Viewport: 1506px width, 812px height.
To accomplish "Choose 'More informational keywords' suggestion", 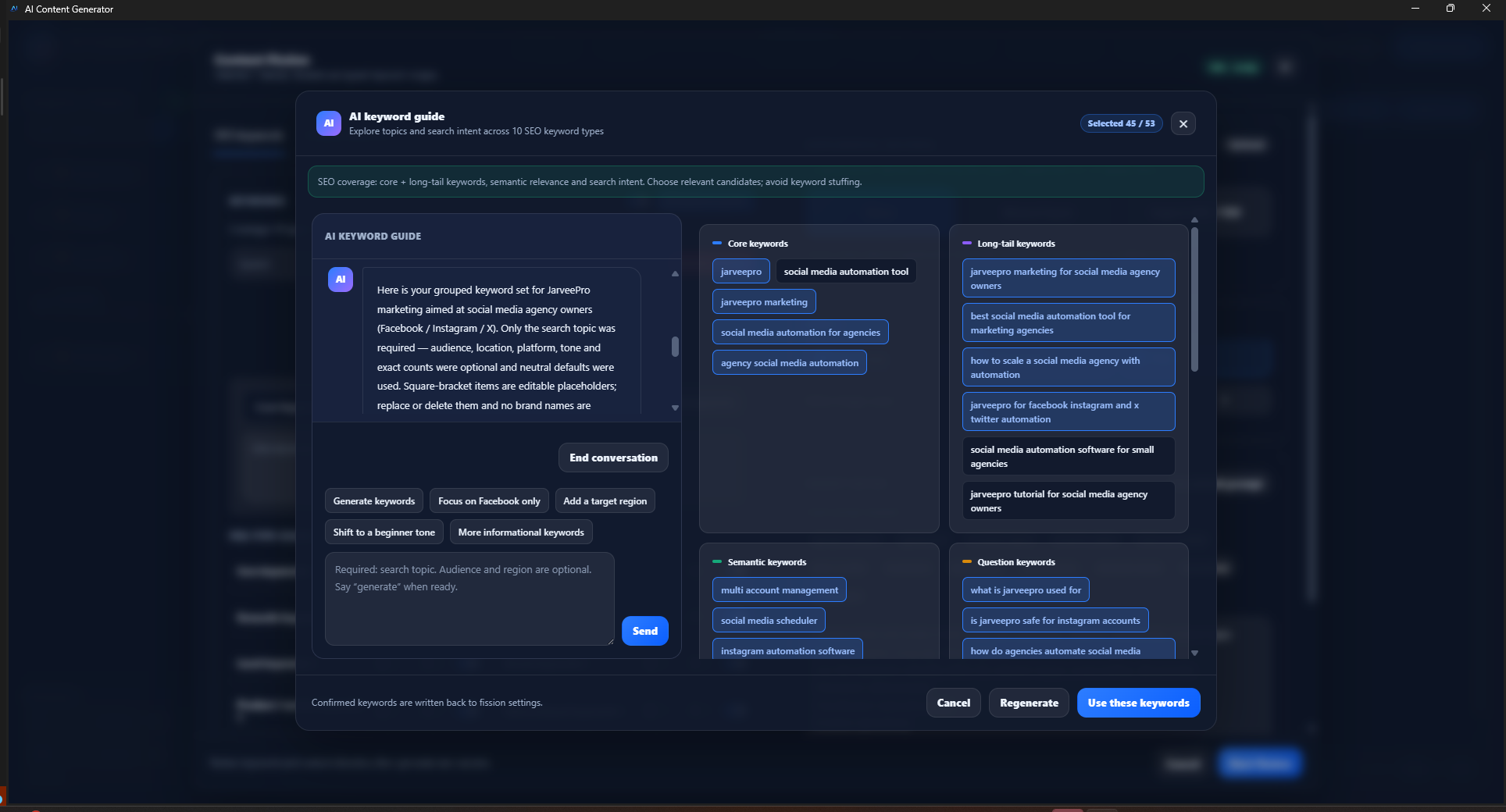I will coord(521,532).
